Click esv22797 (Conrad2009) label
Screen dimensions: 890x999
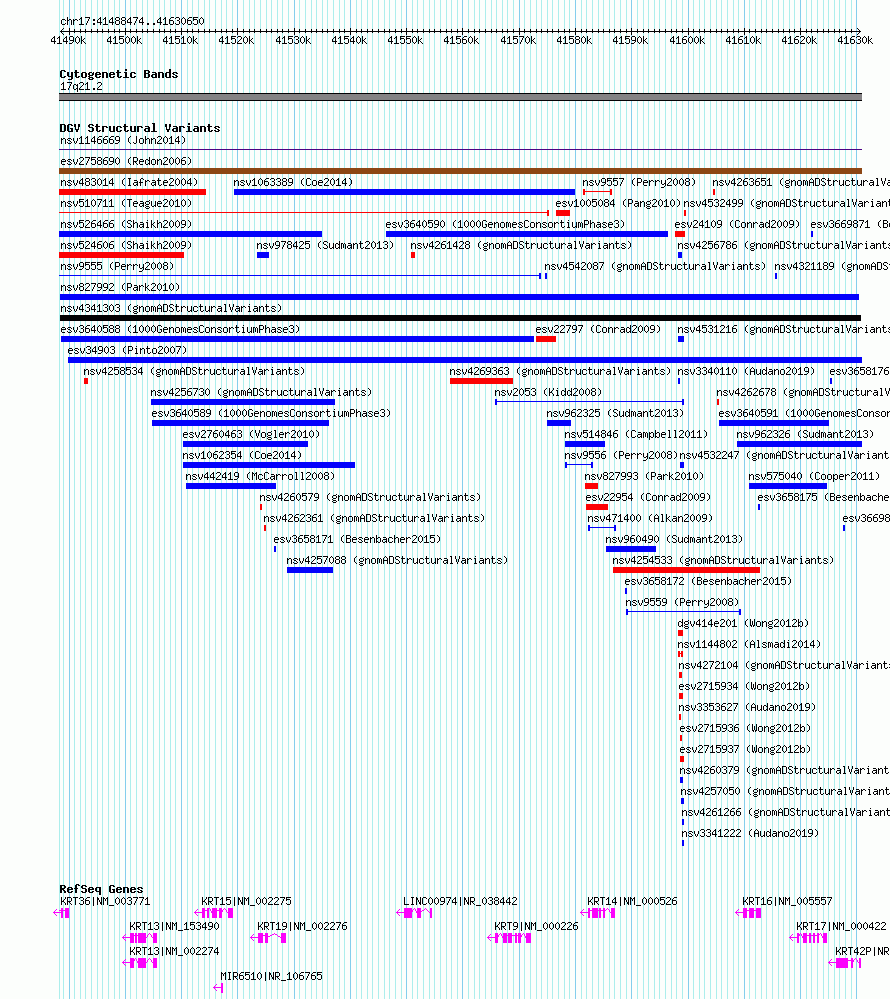click(x=598, y=329)
